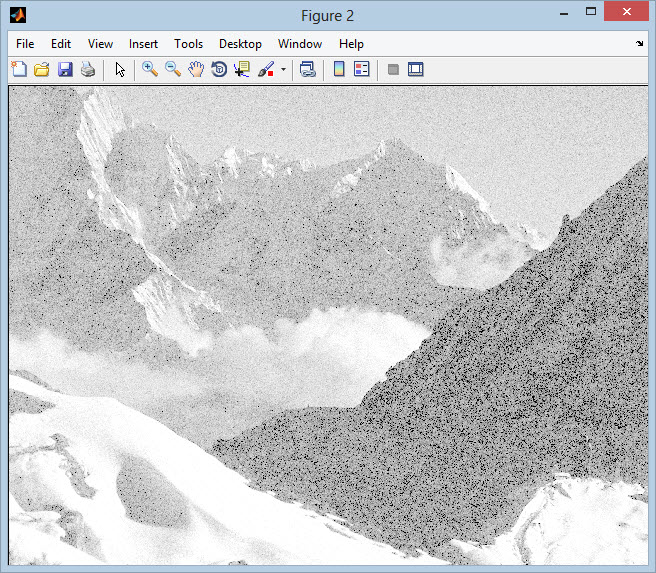Open the Edit menu

[61, 44]
